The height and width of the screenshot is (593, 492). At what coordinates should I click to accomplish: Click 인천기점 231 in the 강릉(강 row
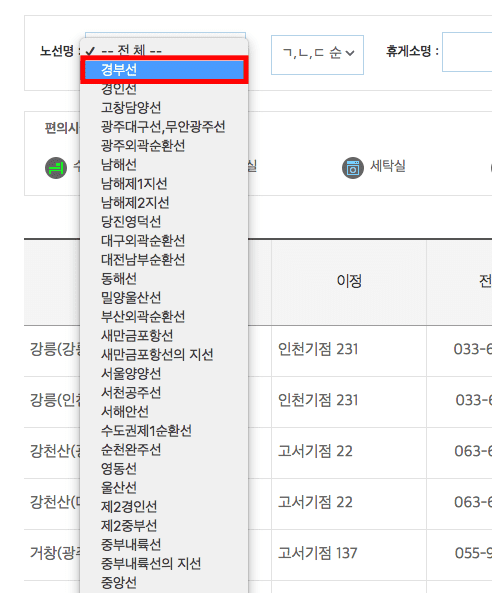[318, 349]
